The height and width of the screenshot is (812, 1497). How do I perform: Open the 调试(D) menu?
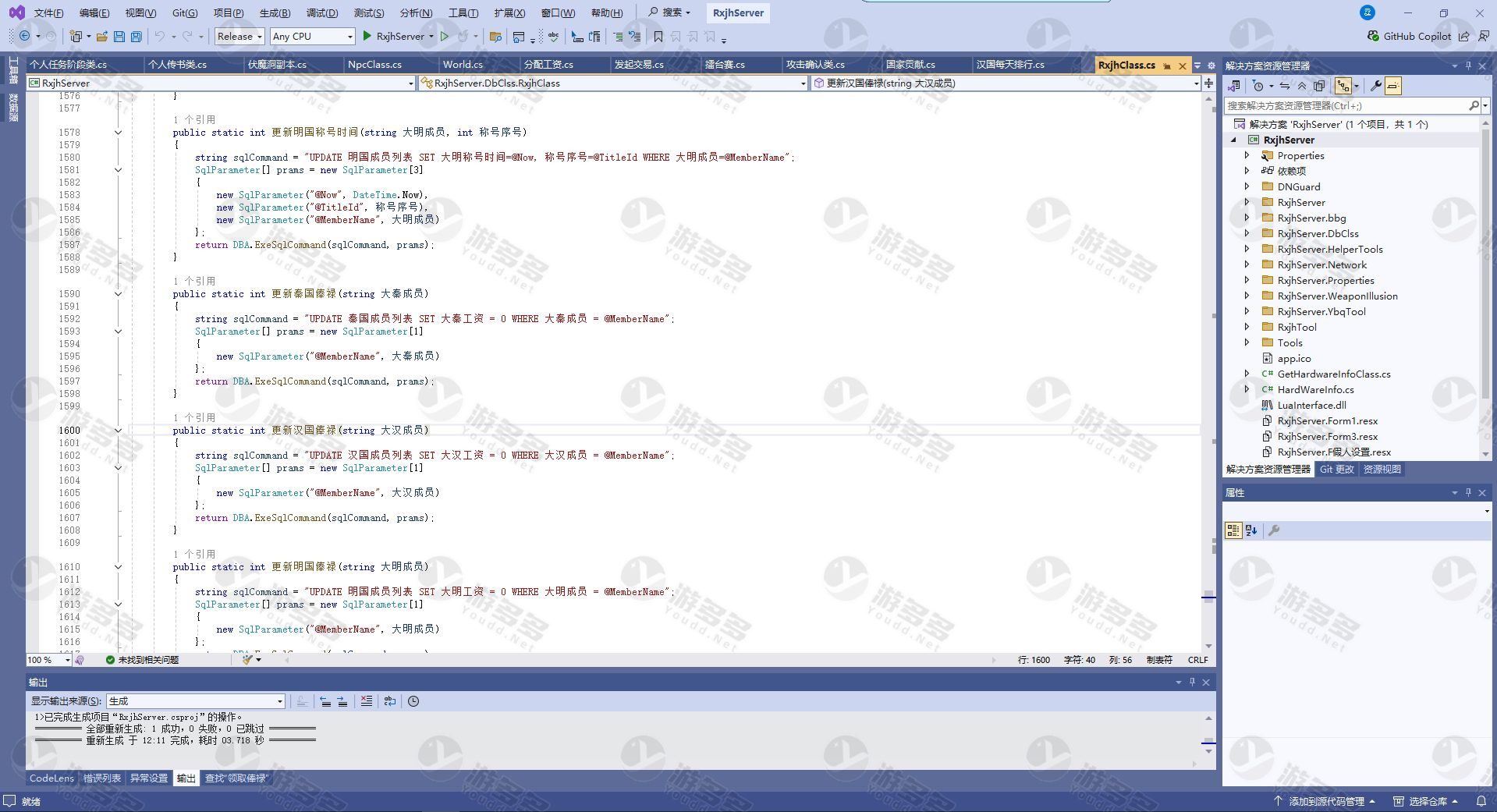(x=322, y=12)
